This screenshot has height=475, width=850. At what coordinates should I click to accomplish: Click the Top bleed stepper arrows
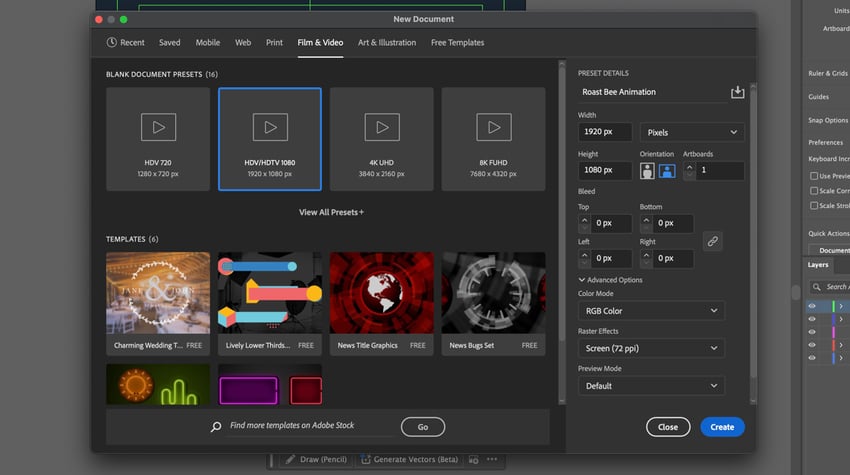coord(584,223)
